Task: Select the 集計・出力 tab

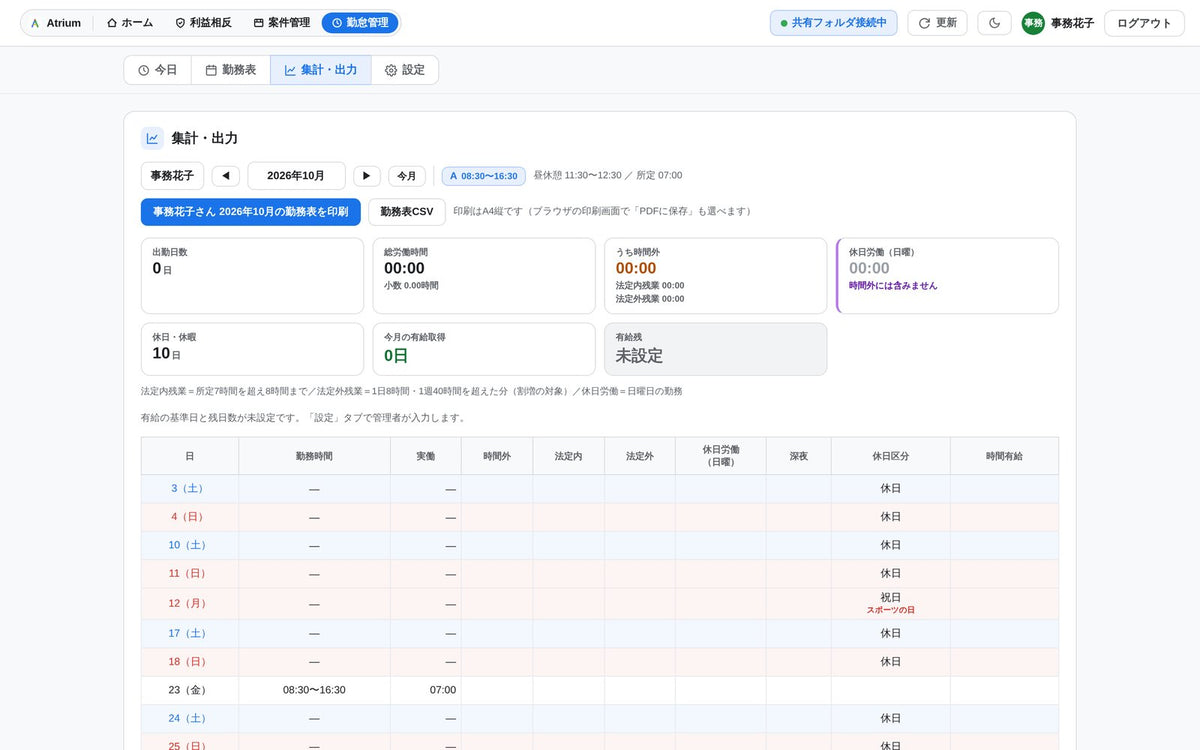Action: tap(321, 70)
